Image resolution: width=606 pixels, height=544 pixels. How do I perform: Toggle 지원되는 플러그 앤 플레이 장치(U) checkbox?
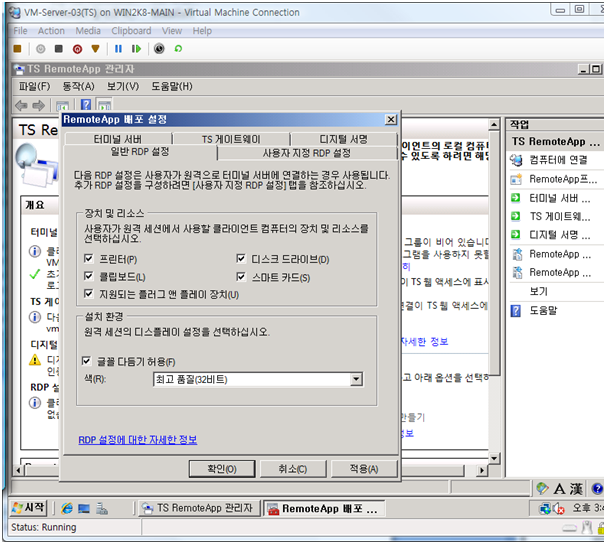(89, 294)
